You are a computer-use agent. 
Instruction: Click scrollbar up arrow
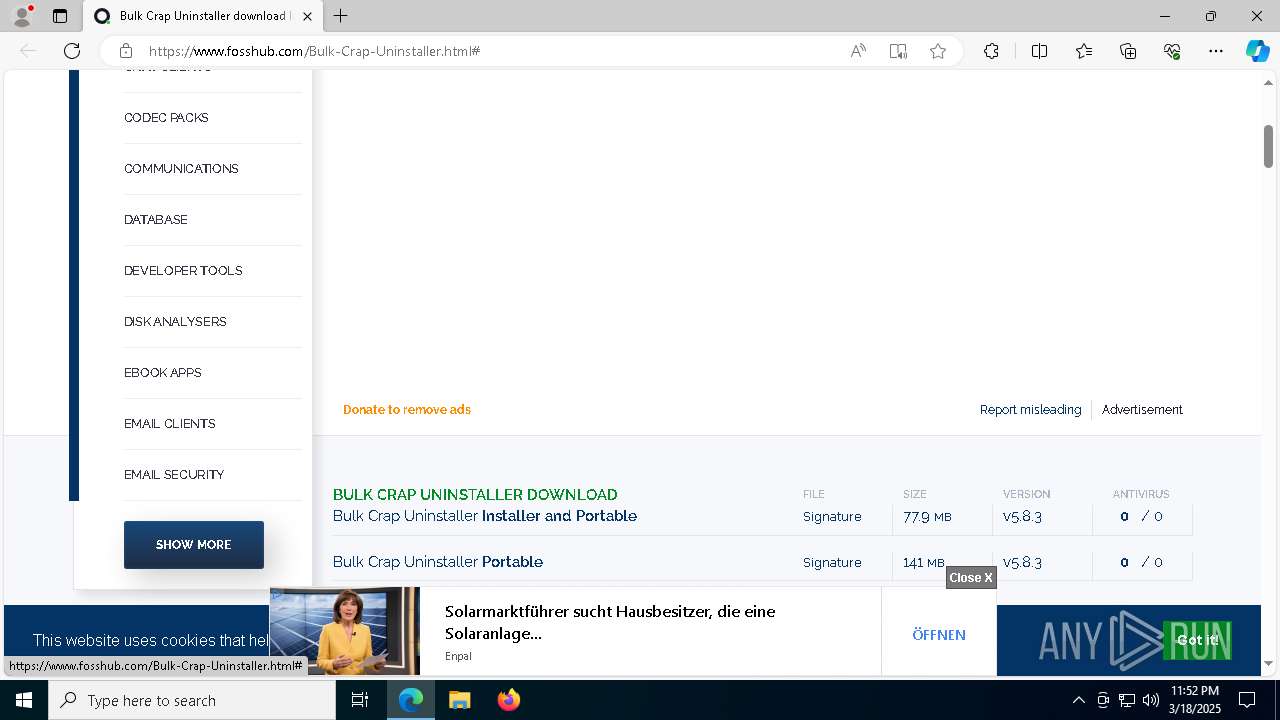point(1268,82)
